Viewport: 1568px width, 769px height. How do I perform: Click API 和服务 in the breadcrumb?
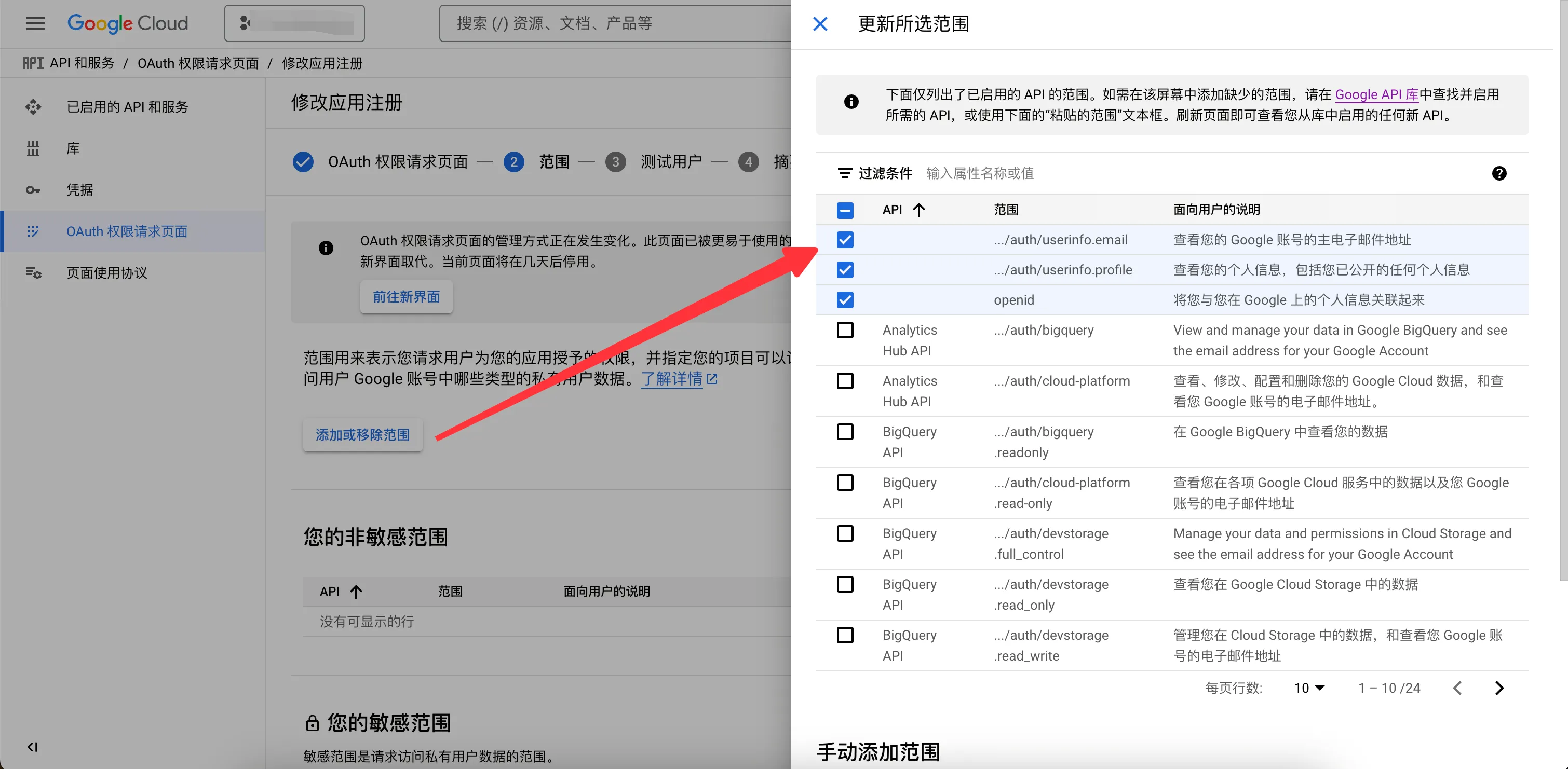coord(82,63)
